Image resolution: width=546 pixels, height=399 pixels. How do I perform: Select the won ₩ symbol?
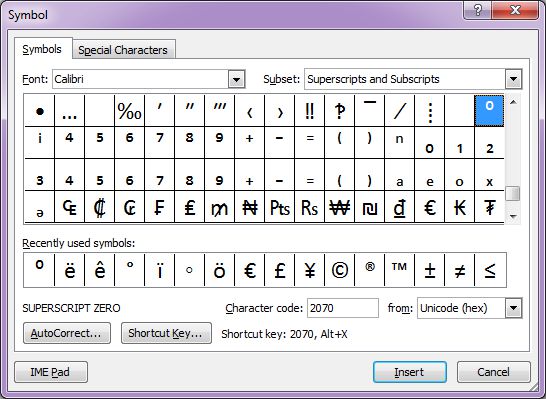click(339, 207)
